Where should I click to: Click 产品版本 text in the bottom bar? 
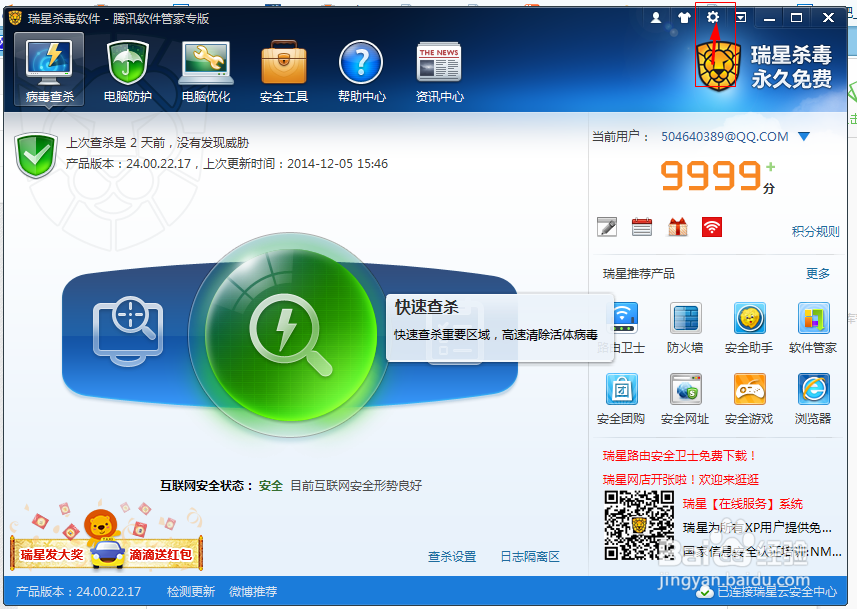78,592
